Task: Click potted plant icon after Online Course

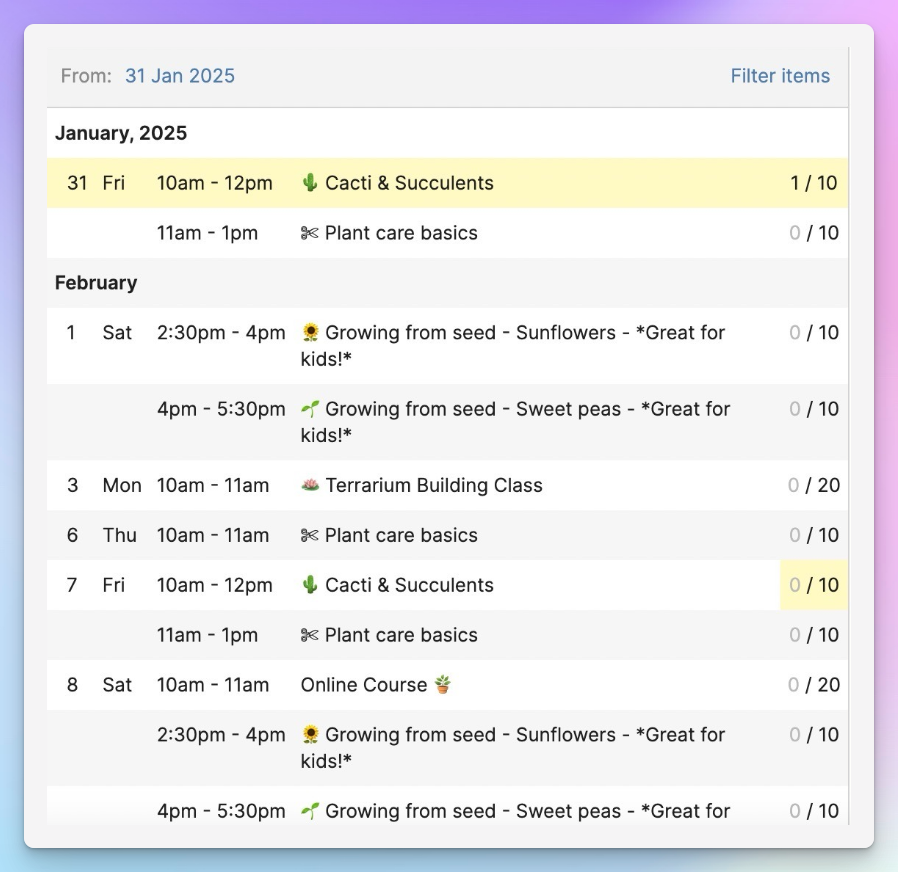Action: point(443,684)
